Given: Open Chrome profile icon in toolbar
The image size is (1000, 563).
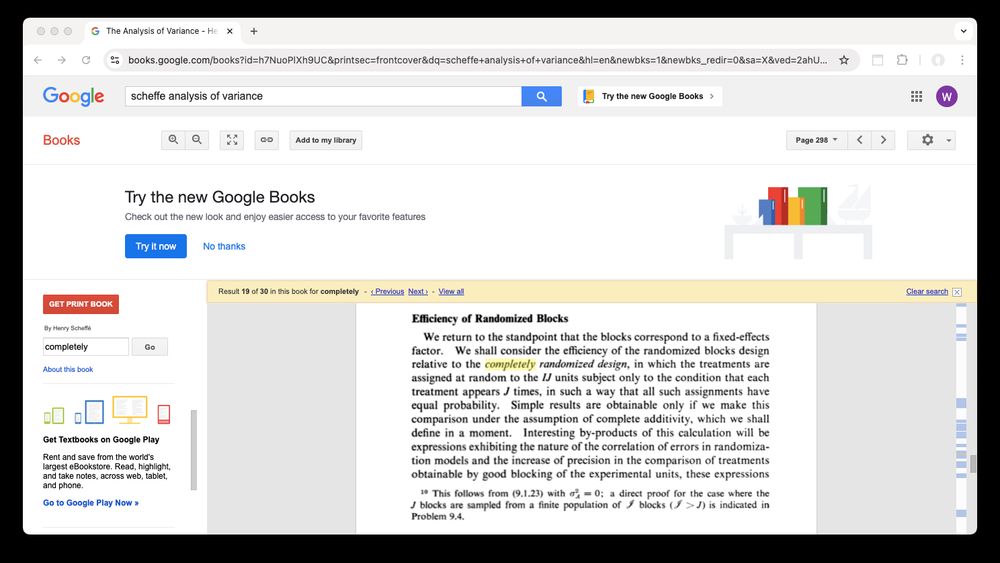Looking at the screenshot, I should click(938, 60).
